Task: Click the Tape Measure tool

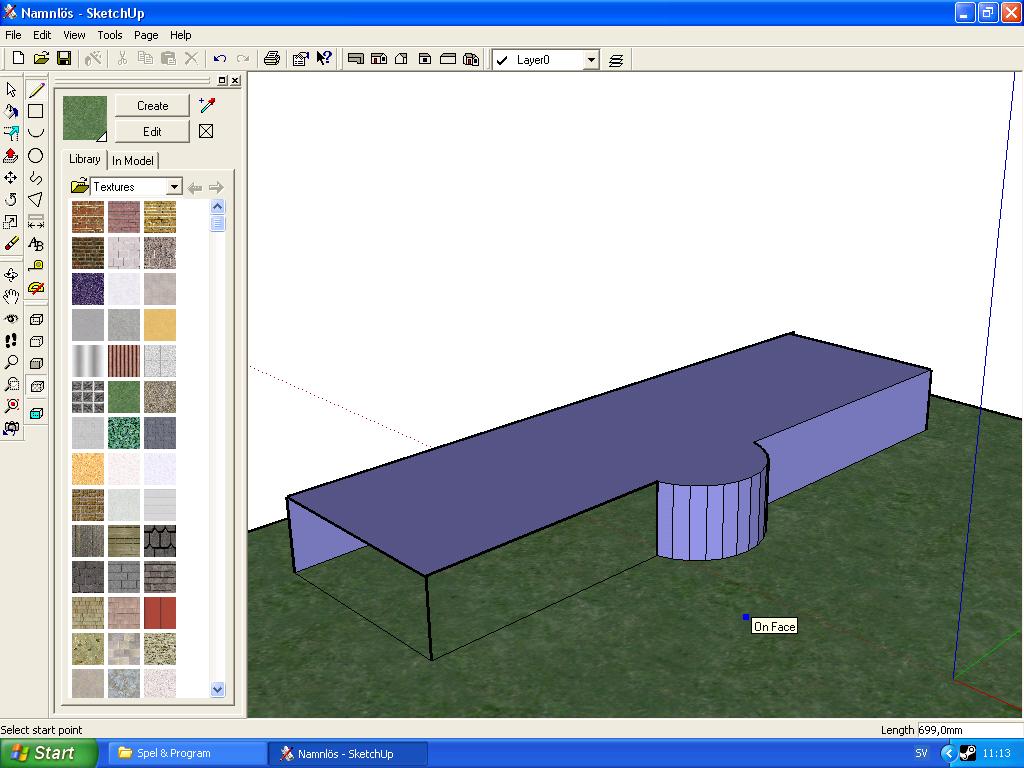Action: [36, 266]
